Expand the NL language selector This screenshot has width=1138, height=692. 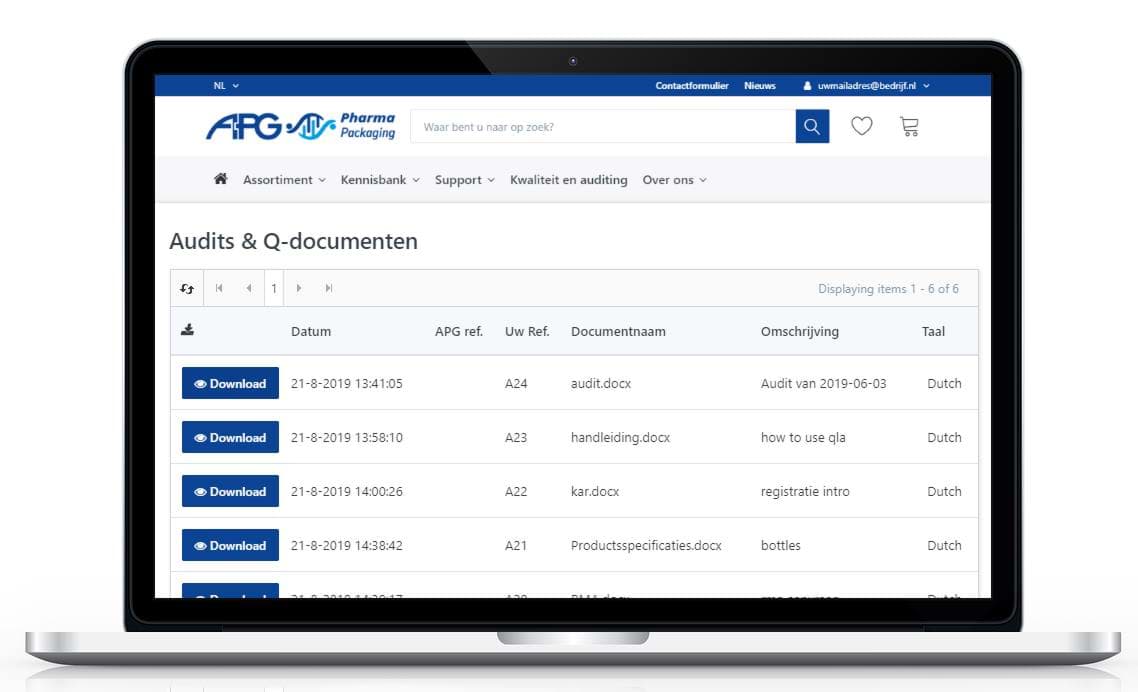coord(226,86)
